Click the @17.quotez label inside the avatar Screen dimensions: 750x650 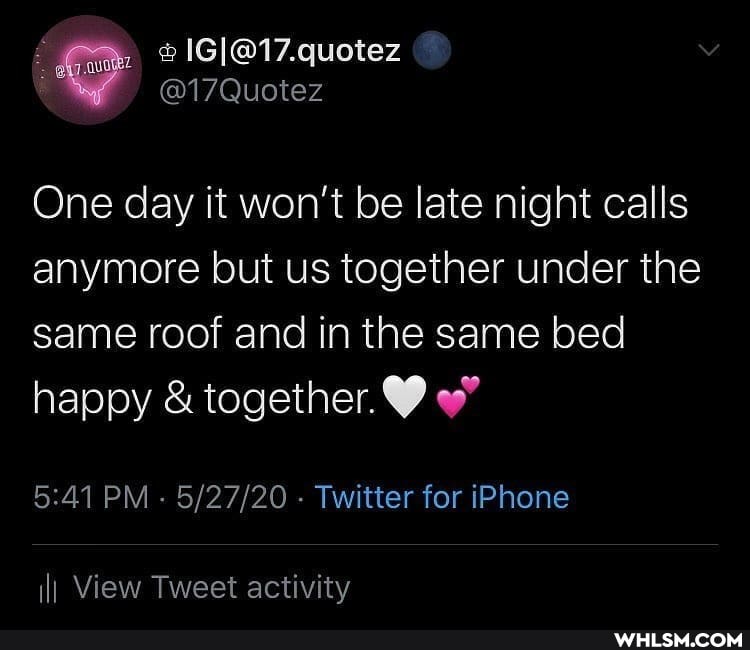(x=94, y=68)
